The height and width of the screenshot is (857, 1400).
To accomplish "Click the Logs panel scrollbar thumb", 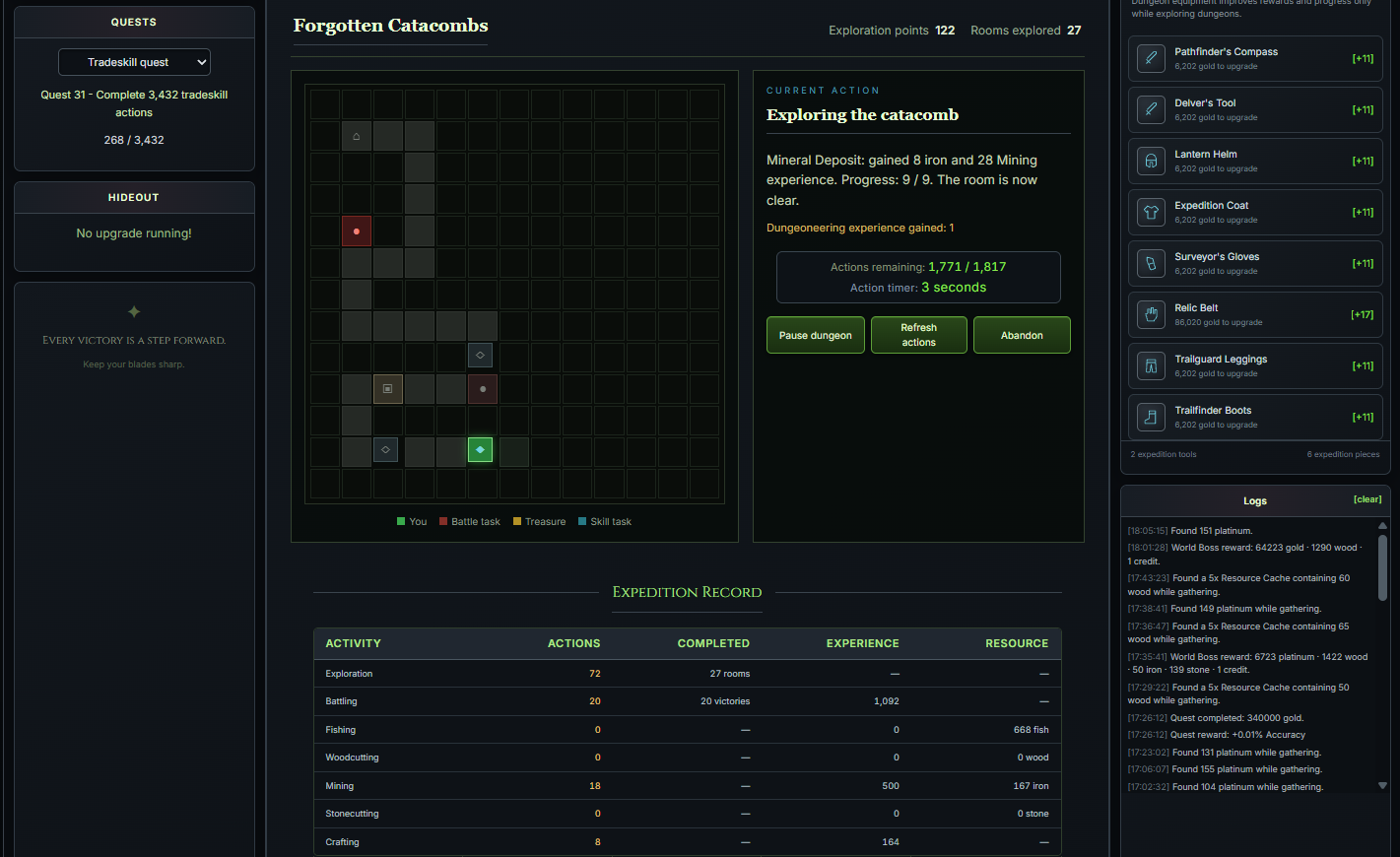I will 1382,566.
